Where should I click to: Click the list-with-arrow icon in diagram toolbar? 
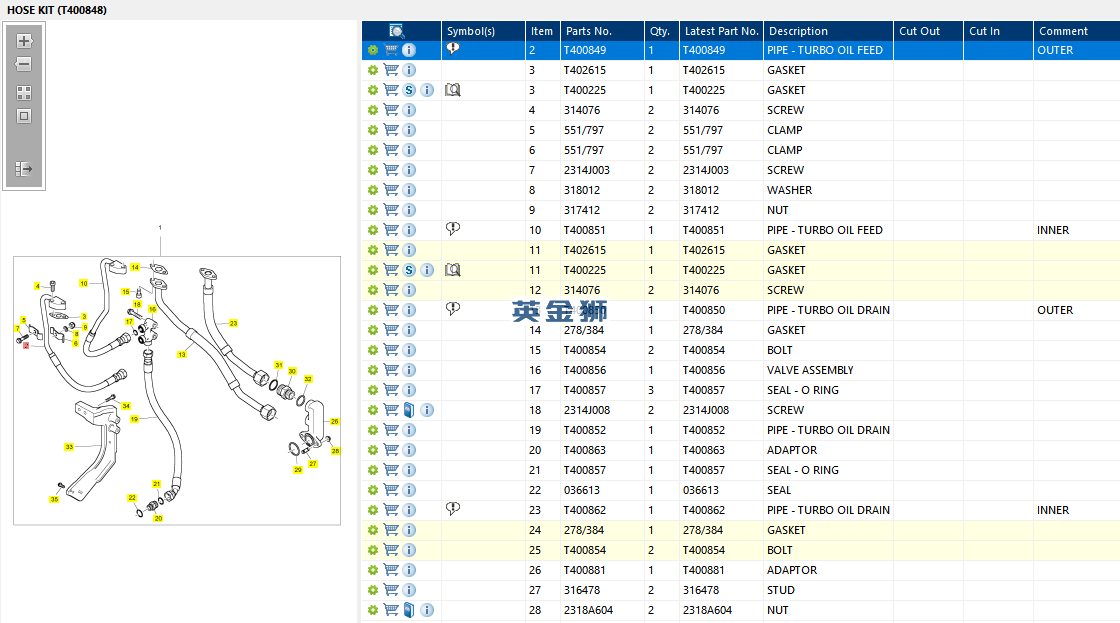click(x=24, y=169)
